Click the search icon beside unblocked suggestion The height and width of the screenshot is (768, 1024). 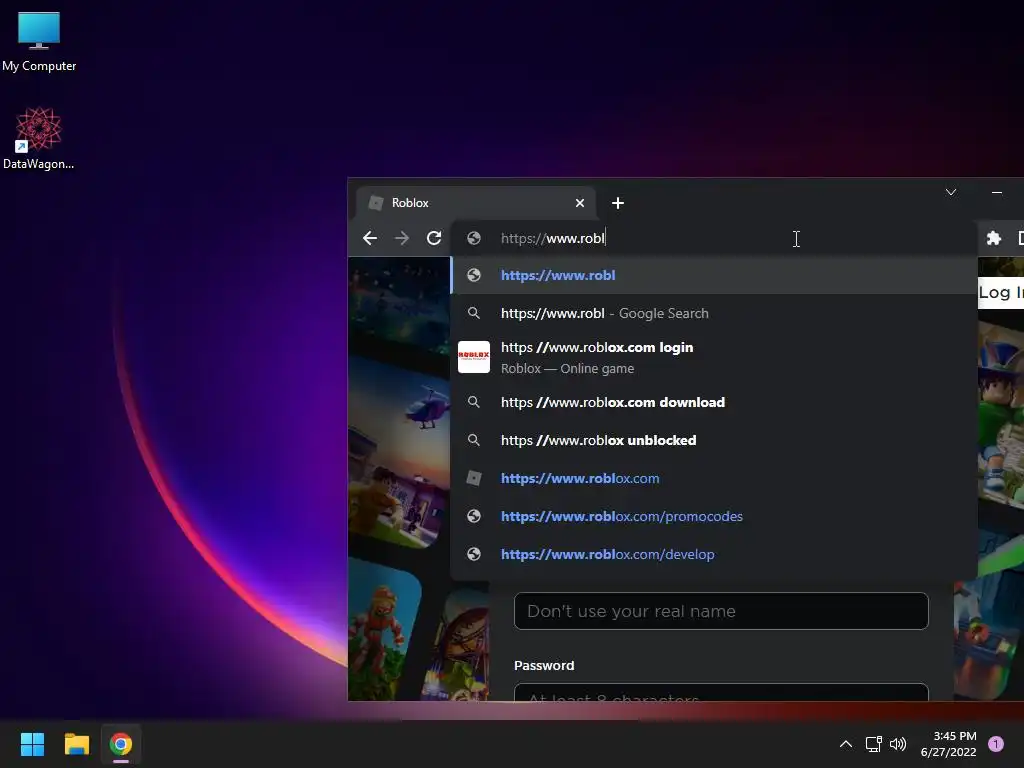474,440
